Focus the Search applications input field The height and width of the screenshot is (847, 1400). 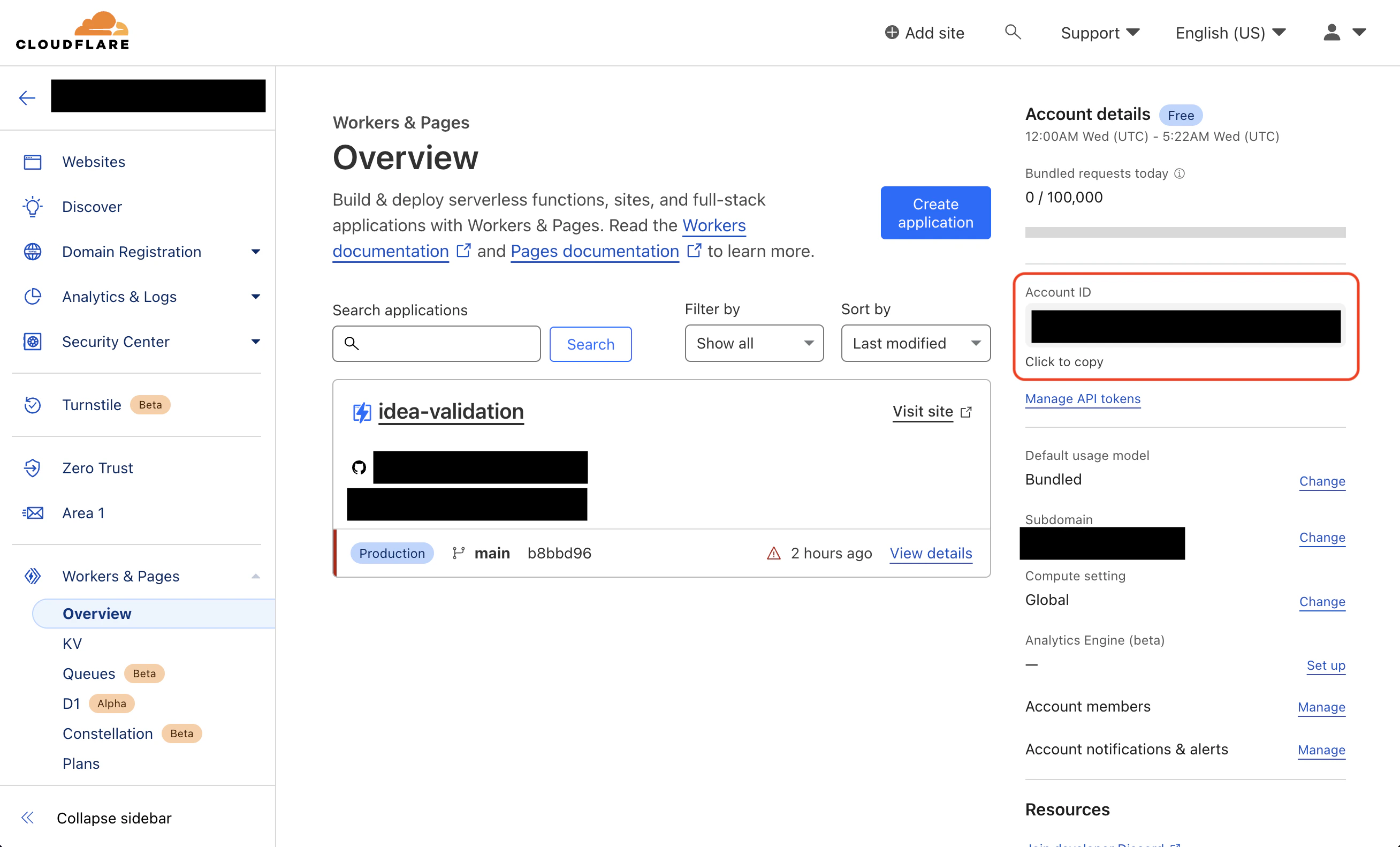tap(436, 343)
